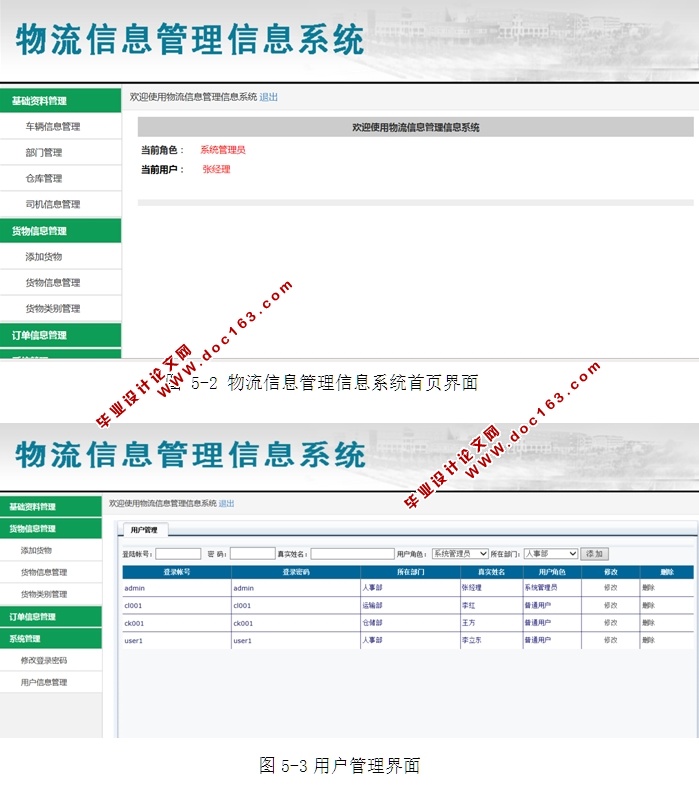Open the 所在部门 dropdown
Viewport: 699px width, 796px height.
551,553
